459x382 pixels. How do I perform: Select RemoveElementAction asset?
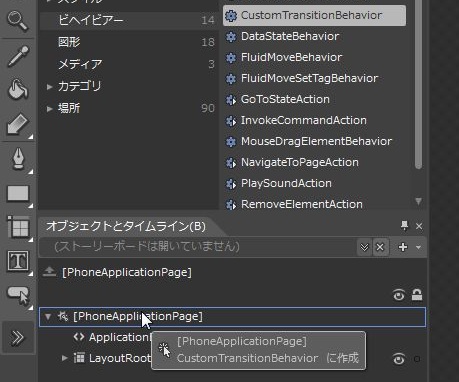302,204
